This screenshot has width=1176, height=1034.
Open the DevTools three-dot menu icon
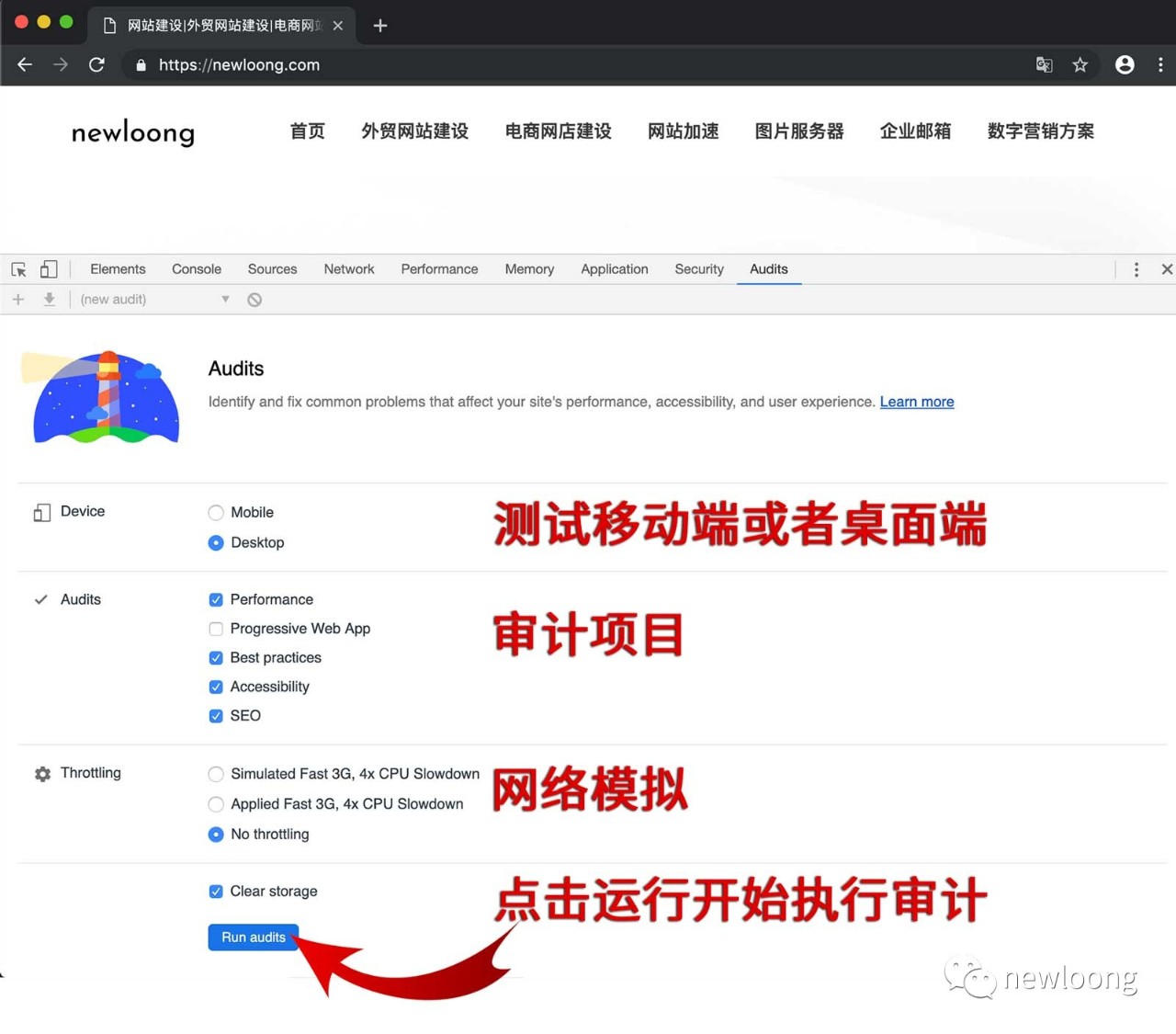(x=1136, y=269)
